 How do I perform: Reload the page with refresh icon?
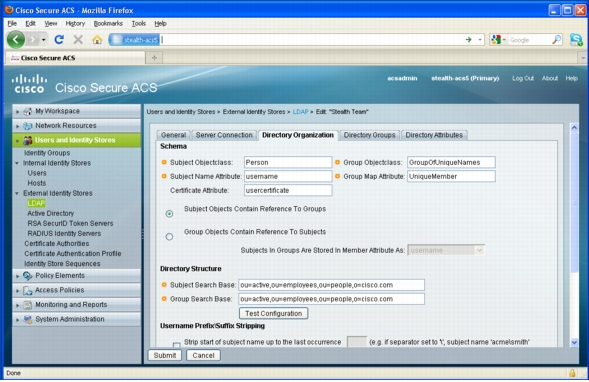click(59, 39)
